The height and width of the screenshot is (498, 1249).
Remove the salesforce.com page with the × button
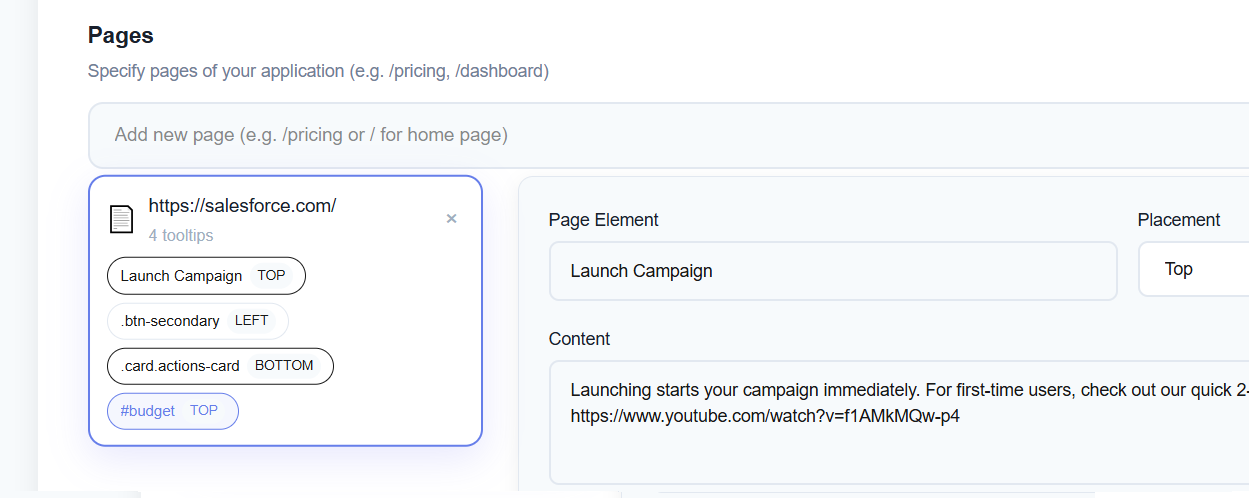coord(451,219)
